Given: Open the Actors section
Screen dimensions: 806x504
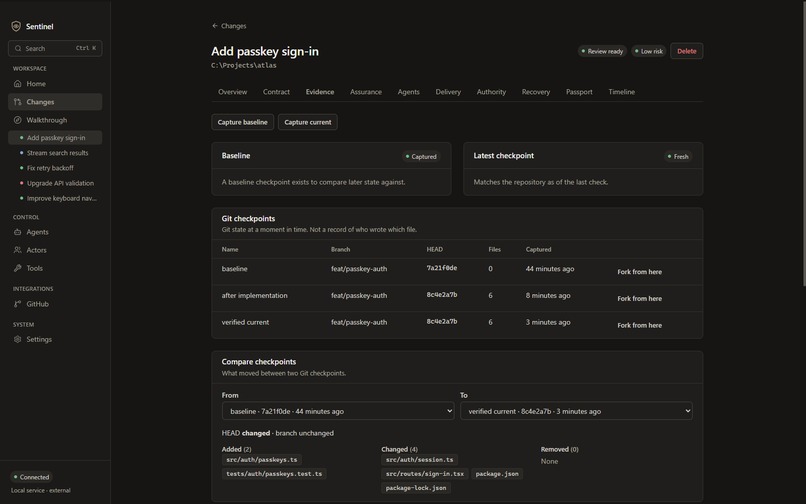Looking at the screenshot, I should coord(55,250).
